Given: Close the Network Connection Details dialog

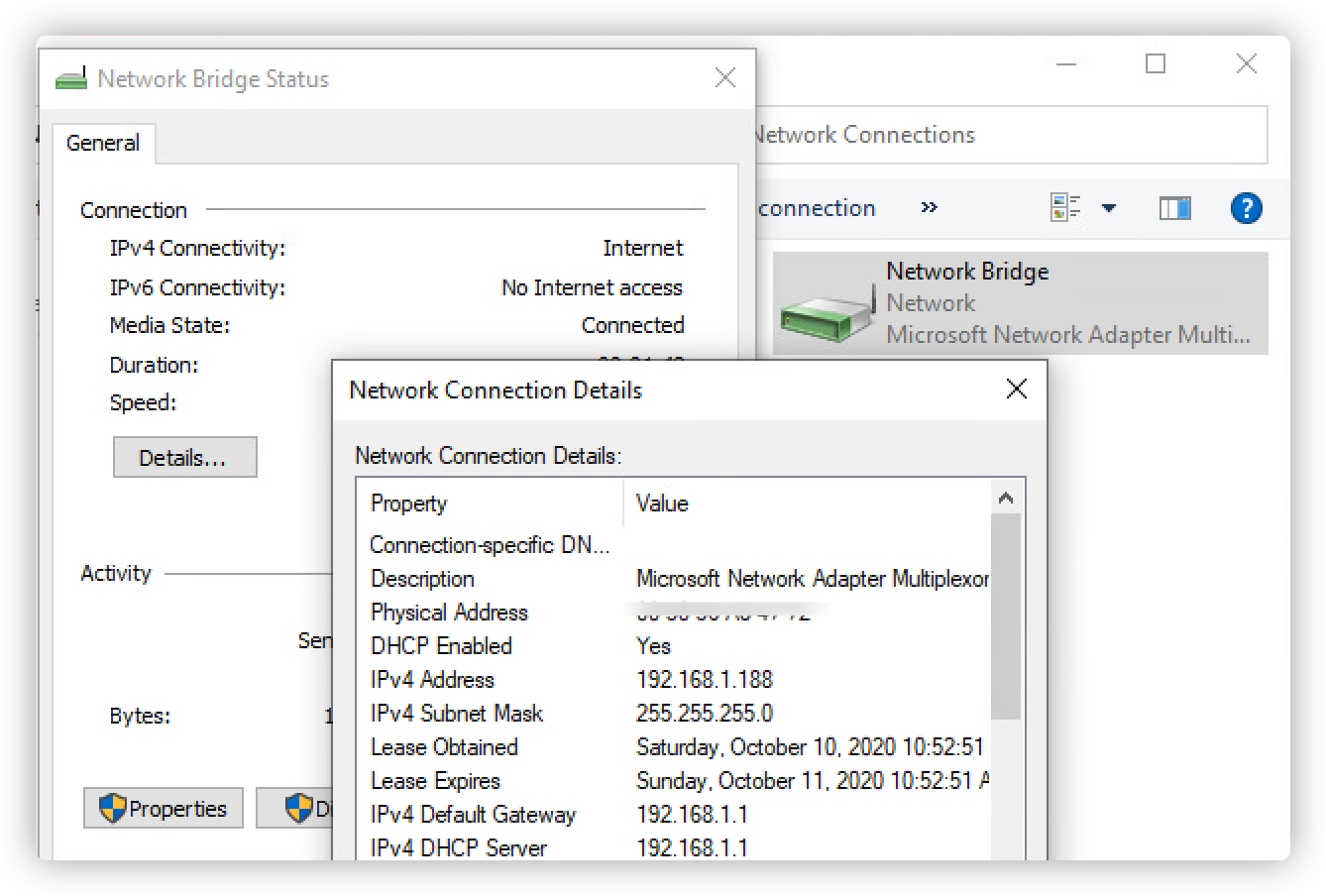Looking at the screenshot, I should click(x=1016, y=390).
